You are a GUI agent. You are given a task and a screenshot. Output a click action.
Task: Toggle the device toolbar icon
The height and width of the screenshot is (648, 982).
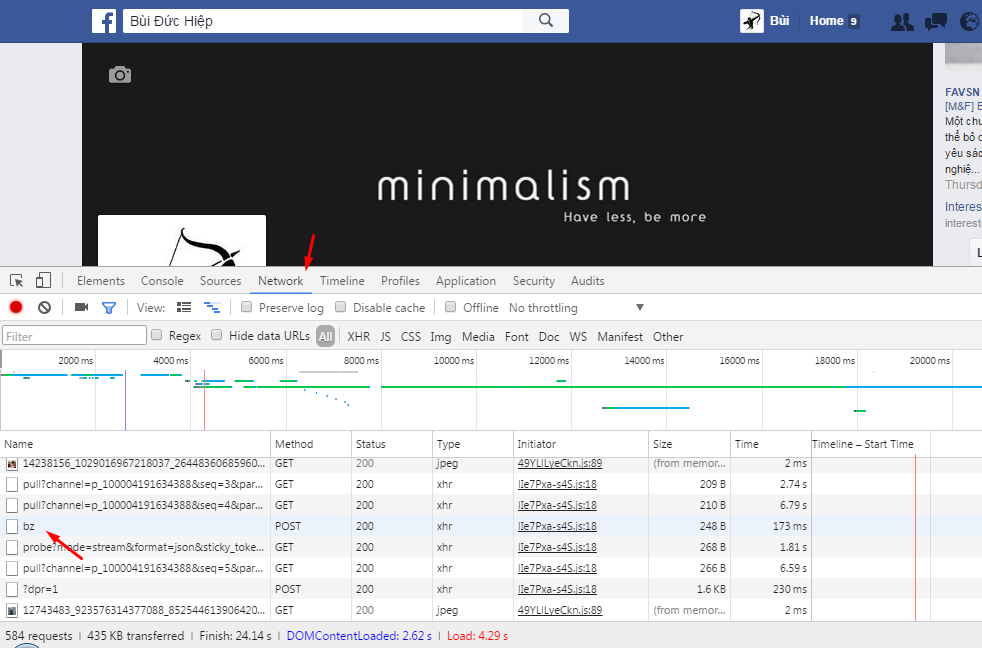(x=43, y=280)
